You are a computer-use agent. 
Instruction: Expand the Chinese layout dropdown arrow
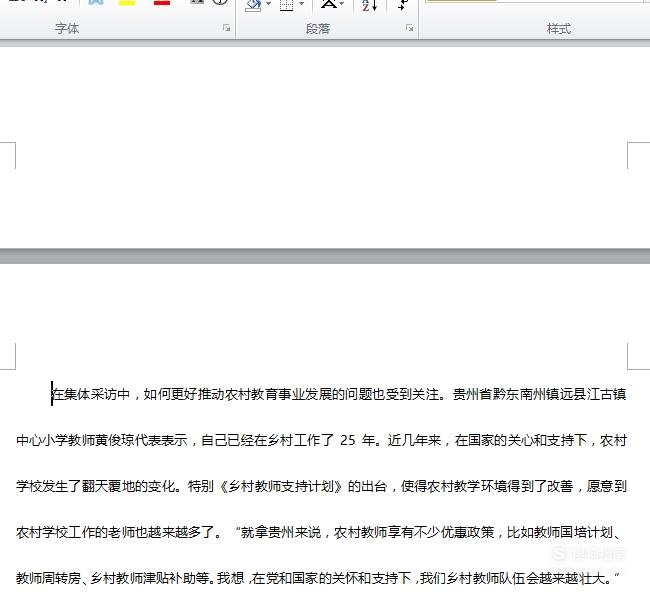pyautogui.click(x=342, y=3)
